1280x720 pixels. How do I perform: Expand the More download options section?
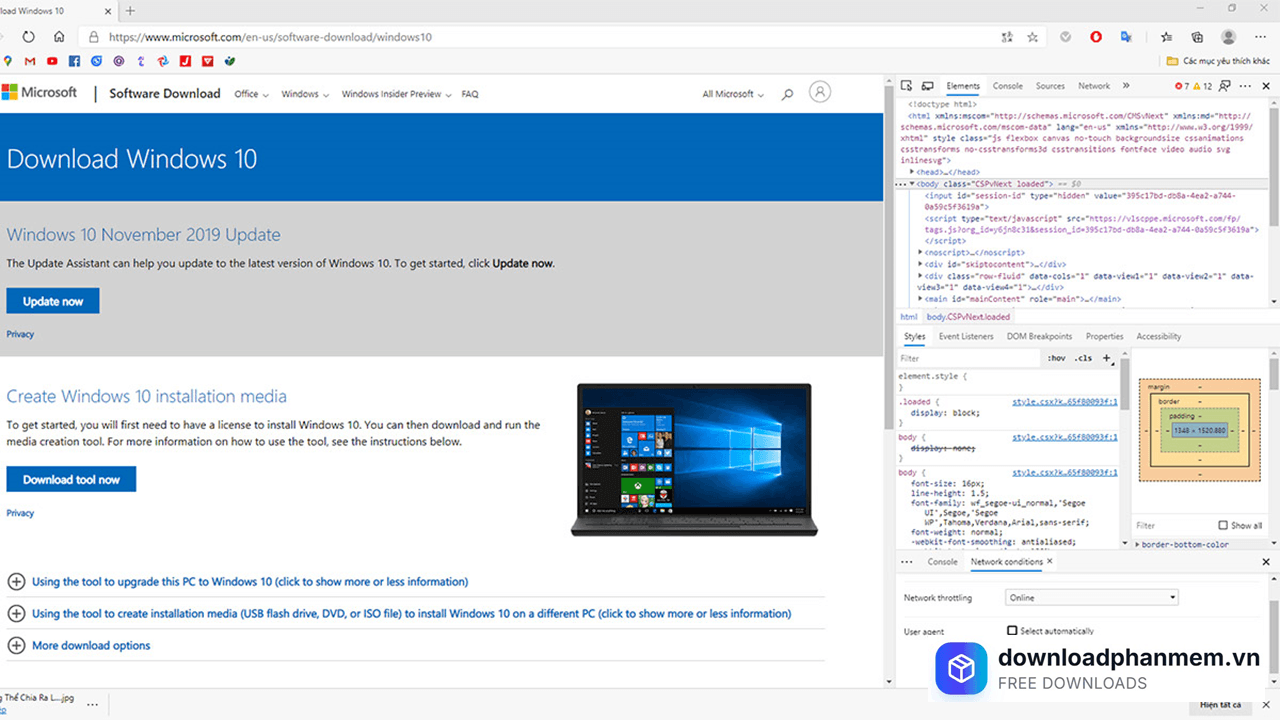pos(90,646)
